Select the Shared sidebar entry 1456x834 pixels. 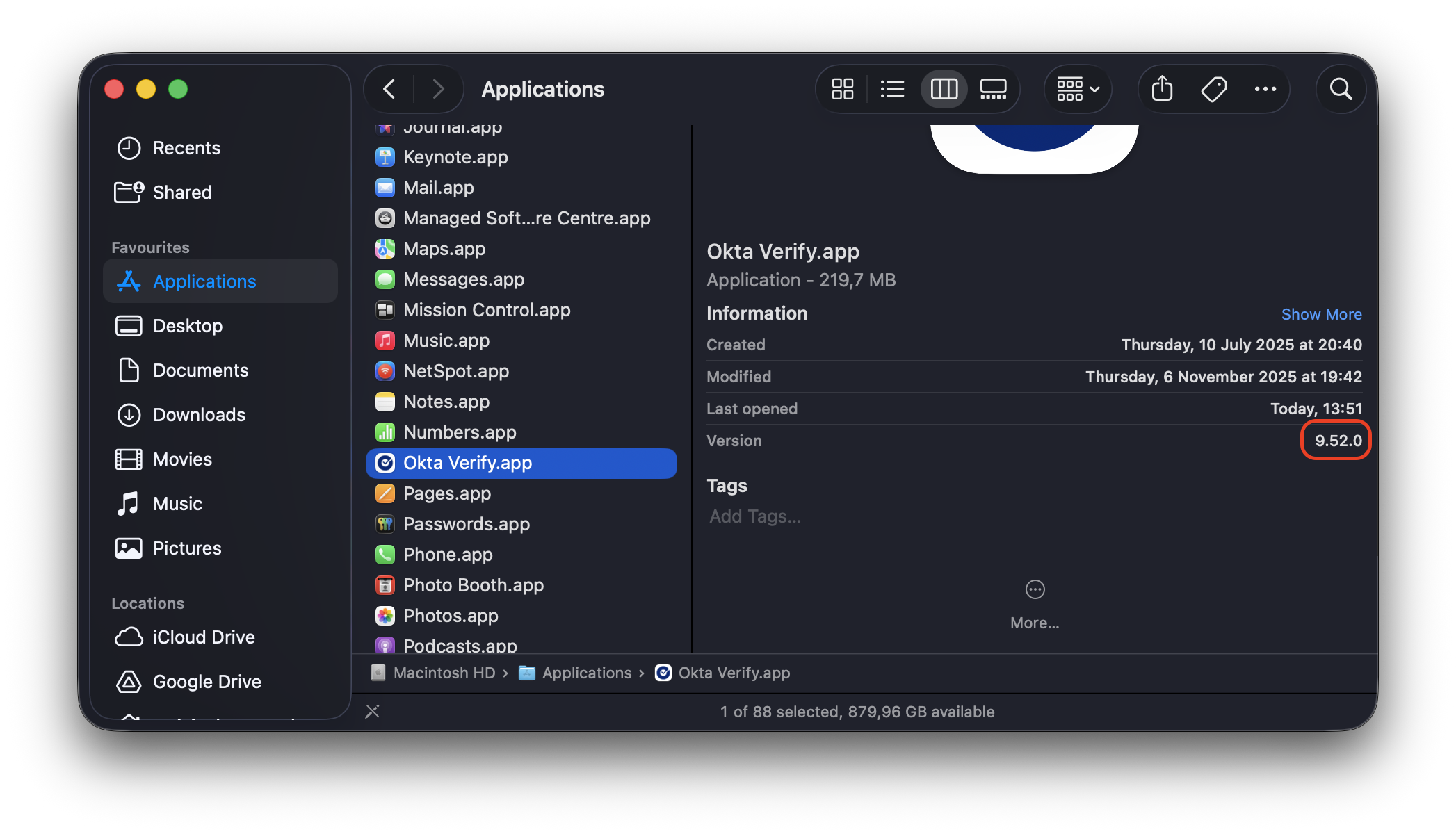coord(181,192)
